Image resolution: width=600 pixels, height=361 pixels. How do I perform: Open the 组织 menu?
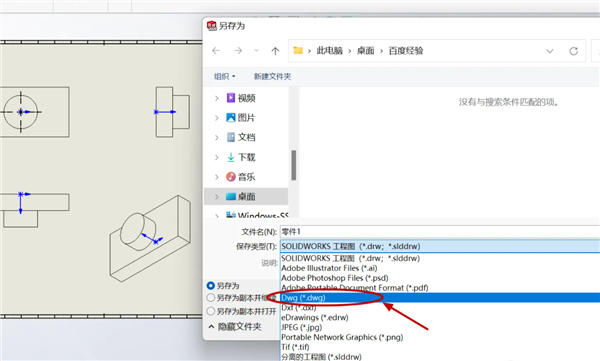point(224,77)
